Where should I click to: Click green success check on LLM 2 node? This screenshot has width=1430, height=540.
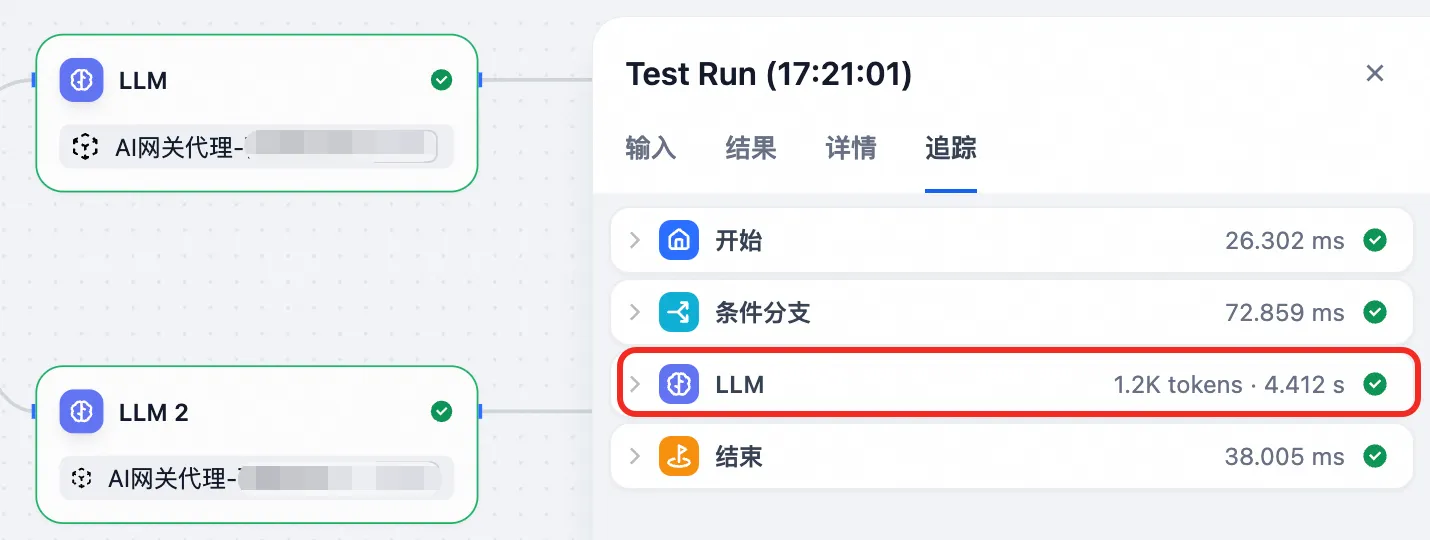441,412
